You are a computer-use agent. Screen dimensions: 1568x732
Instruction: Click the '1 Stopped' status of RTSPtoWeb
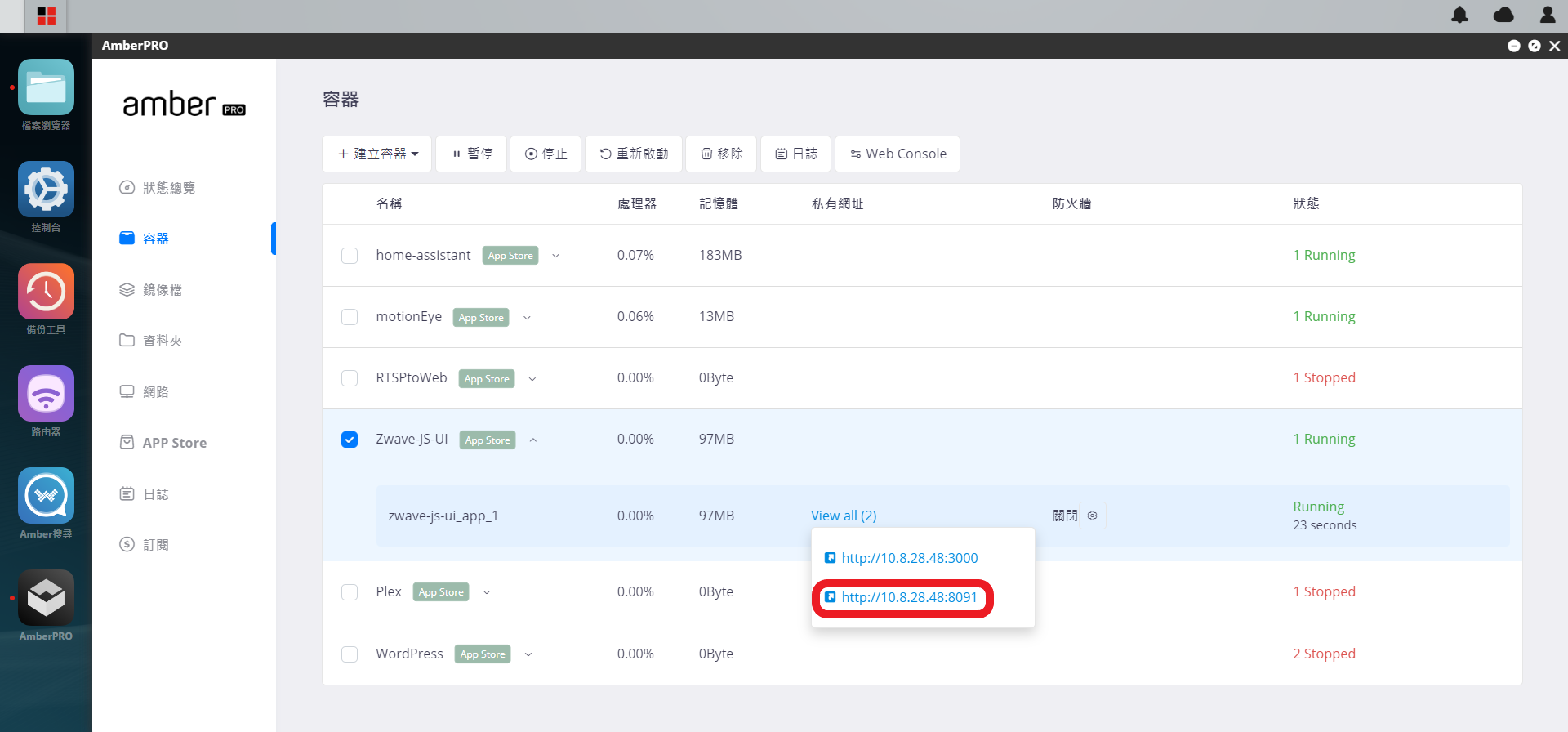tap(1324, 377)
